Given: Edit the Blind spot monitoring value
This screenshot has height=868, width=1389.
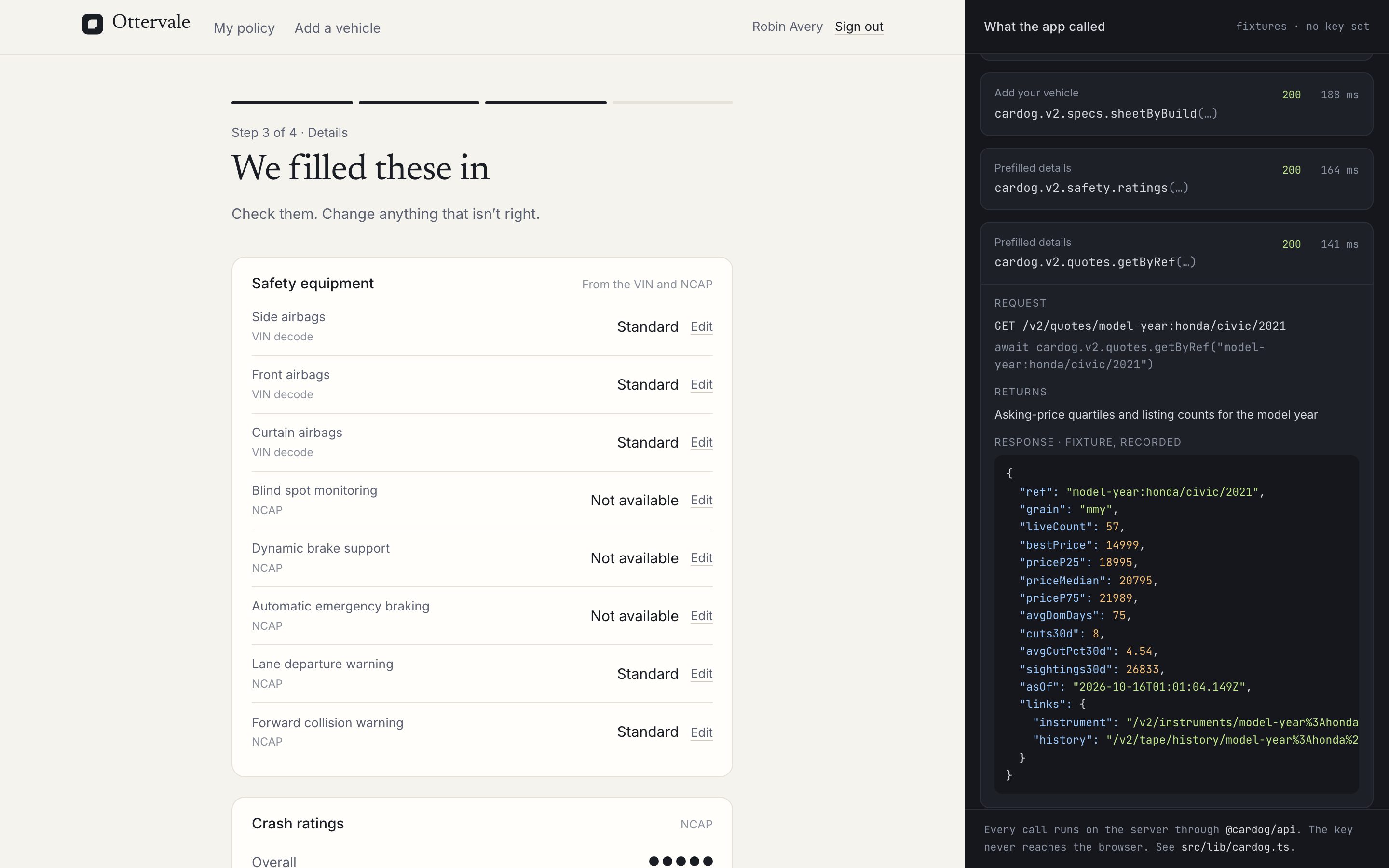Looking at the screenshot, I should pos(701,501).
